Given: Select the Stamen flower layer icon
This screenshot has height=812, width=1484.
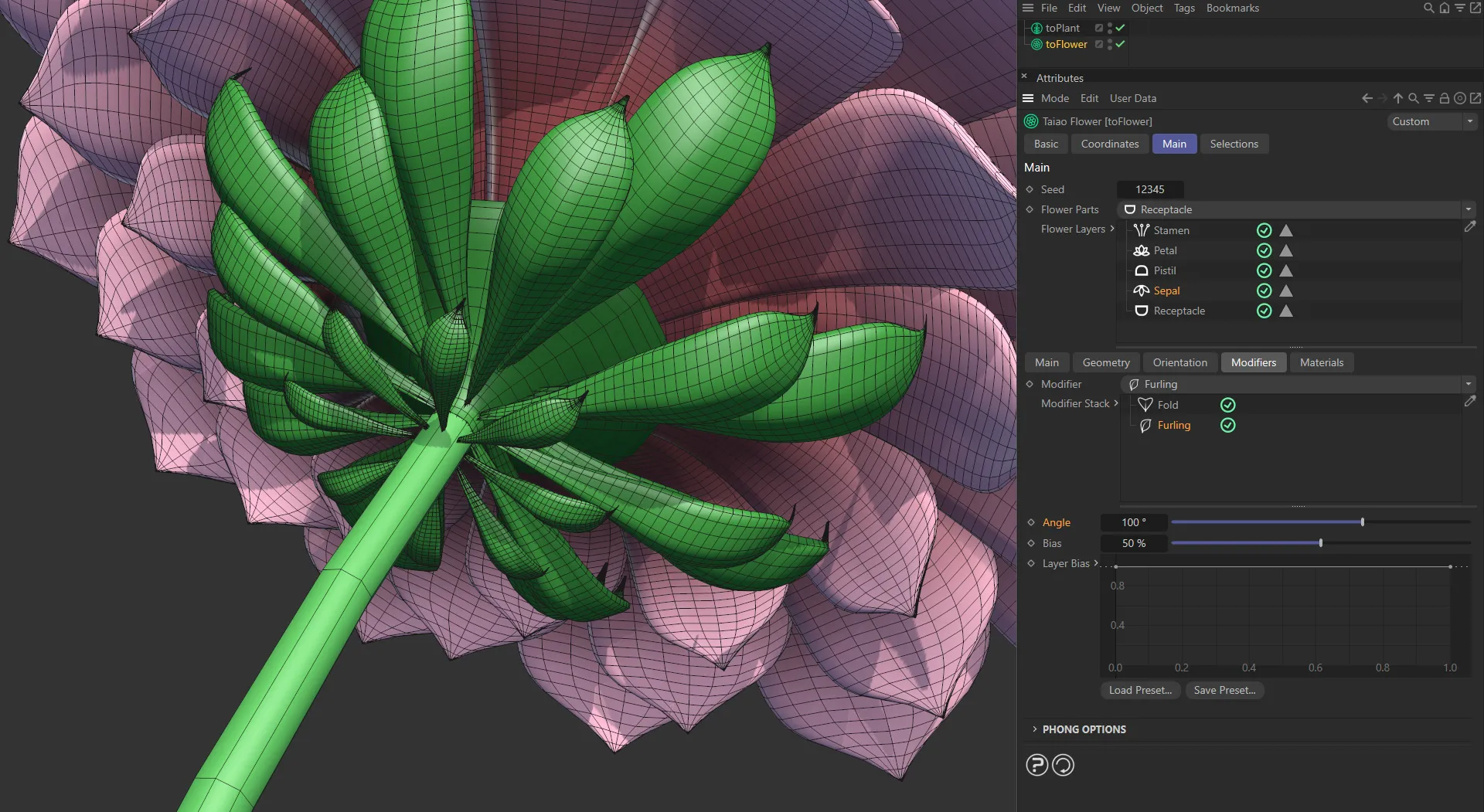Looking at the screenshot, I should (x=1141, y=229).
